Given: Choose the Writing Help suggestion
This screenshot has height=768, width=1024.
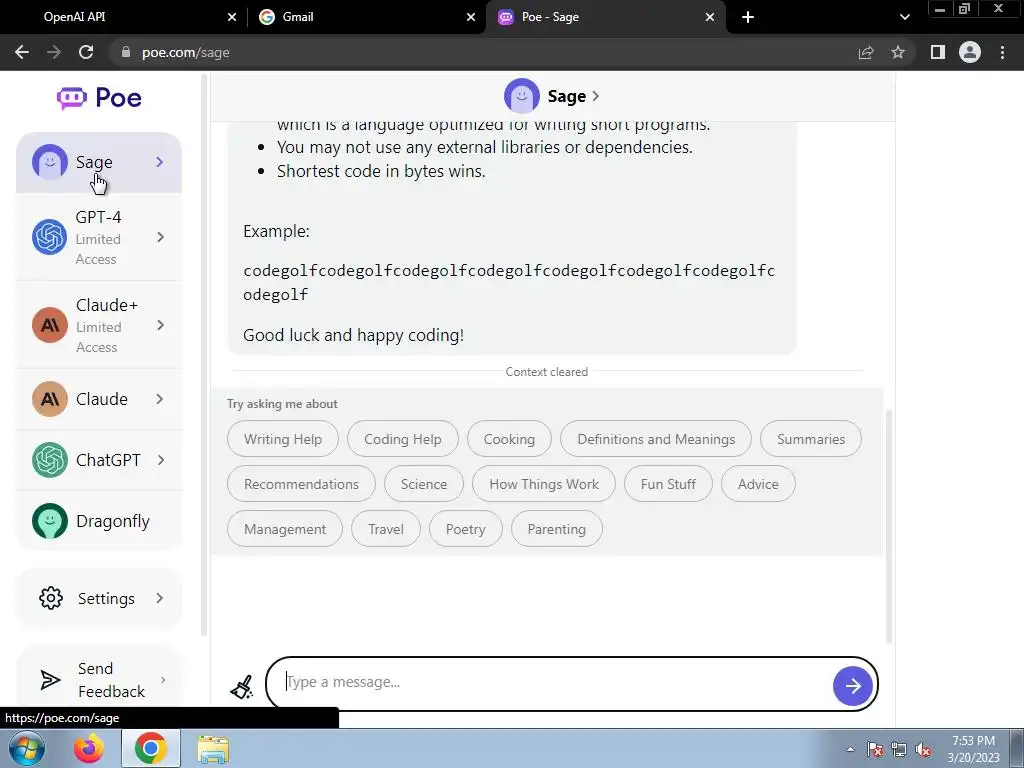Looking at the screenshot, I should (x=283, y=439).
